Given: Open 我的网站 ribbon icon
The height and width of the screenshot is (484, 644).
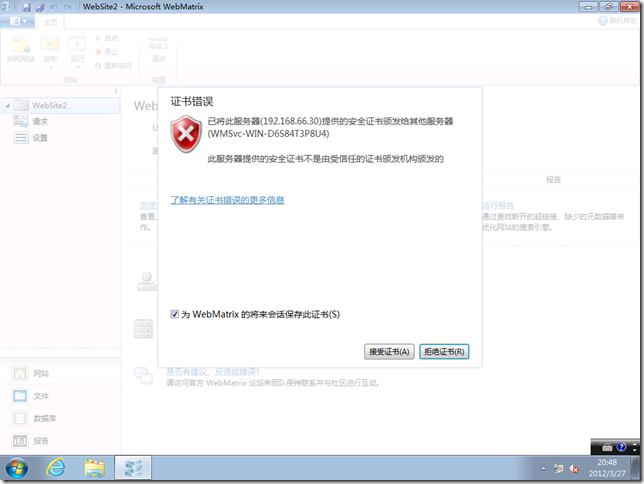Looking at the screenshot, I should (x=21, y=50).
